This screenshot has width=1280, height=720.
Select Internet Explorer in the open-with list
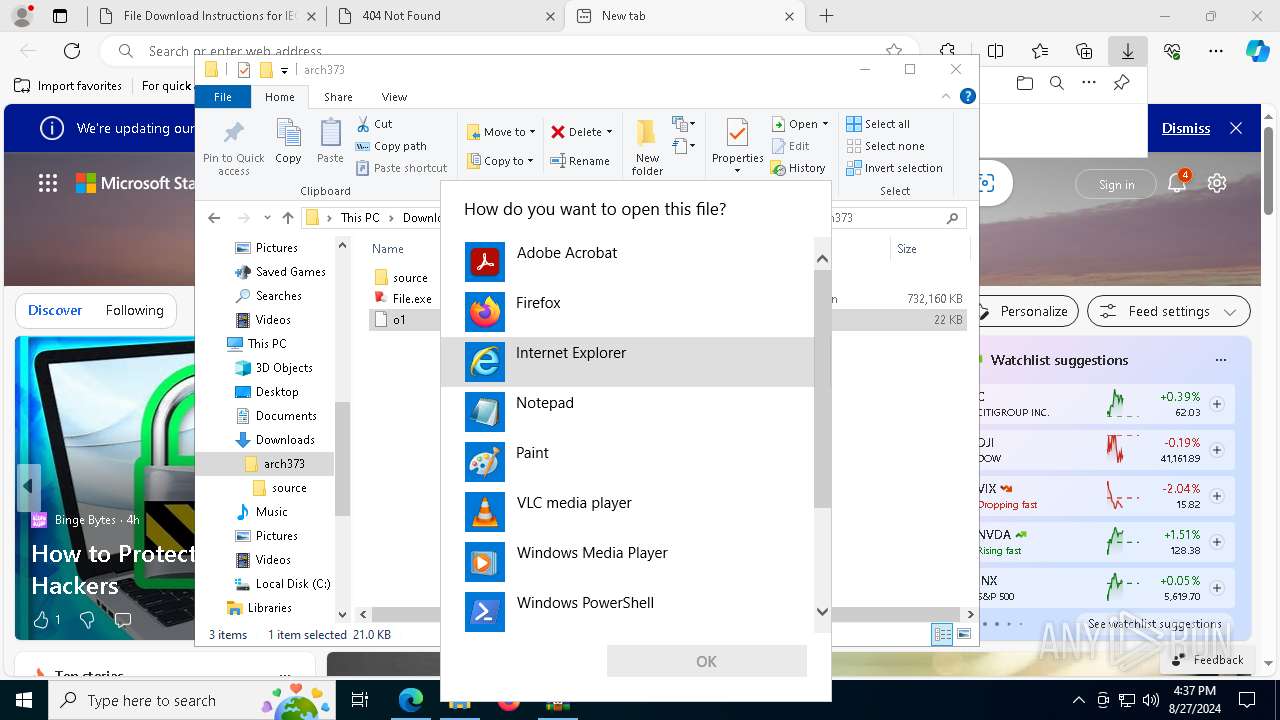[628, 362]
